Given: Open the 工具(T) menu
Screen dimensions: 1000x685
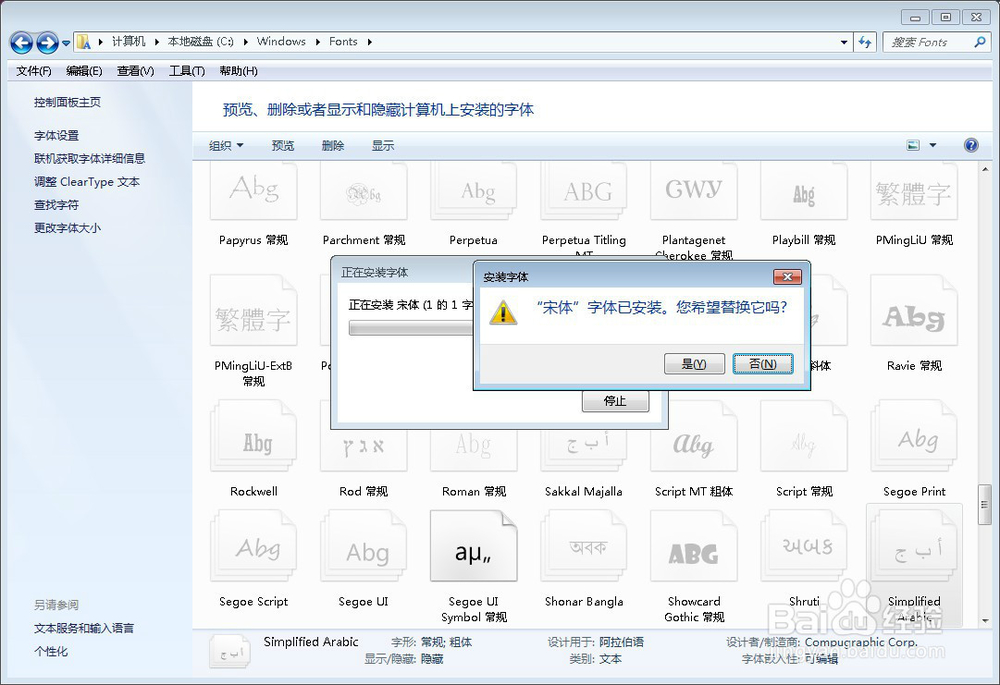Looking at the screenshot, I should click(x=188, y=71).
